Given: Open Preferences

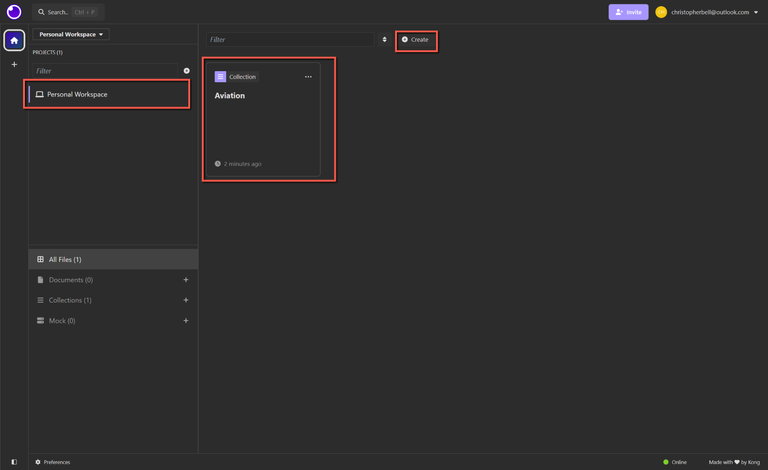Looking at the screenshot, I should point(53,462).
